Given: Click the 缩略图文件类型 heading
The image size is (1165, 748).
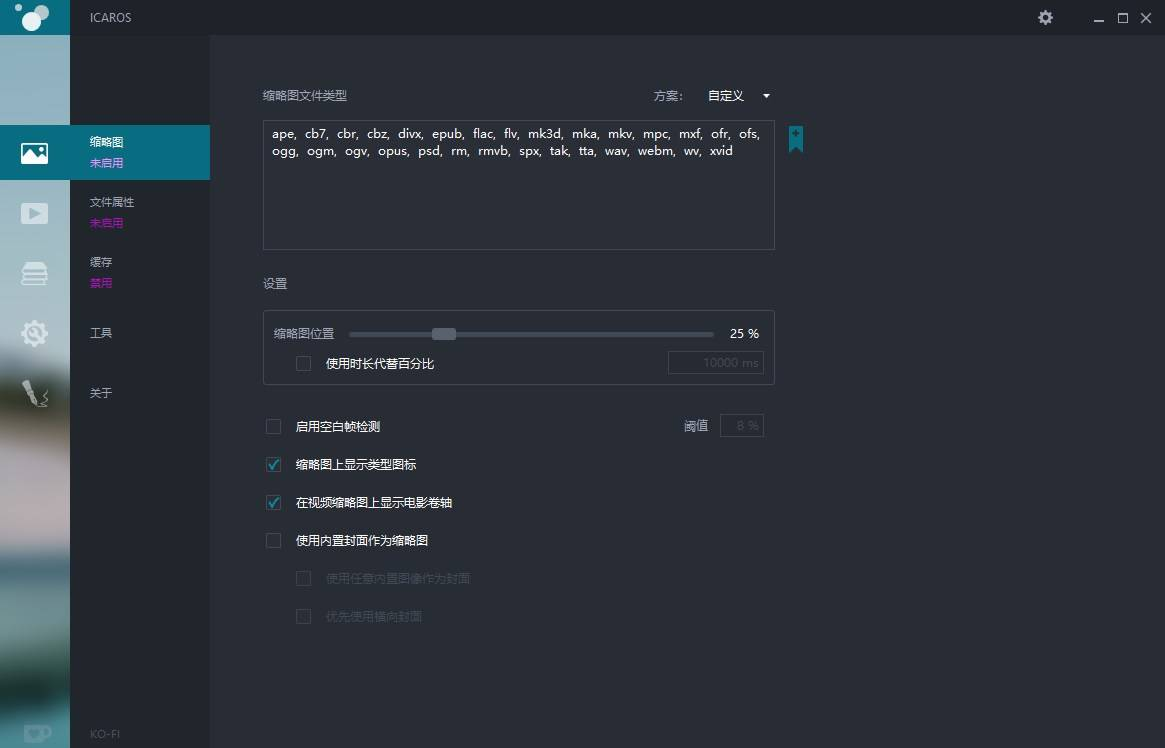Looking at the screenshot, I should [x=305, y=95].
